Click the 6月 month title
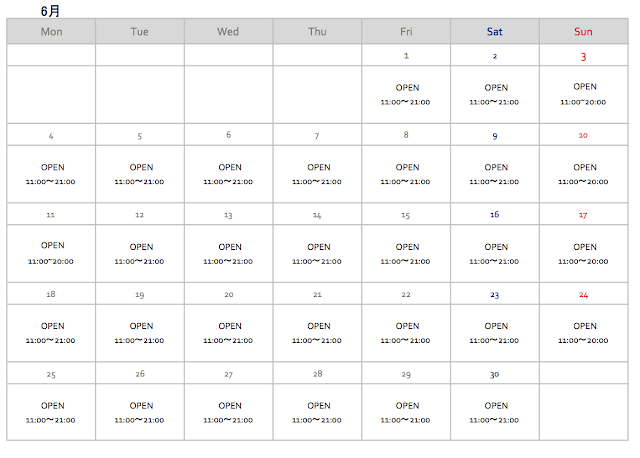The width and height of the screenshot is (640, 458). click(50, 11)
